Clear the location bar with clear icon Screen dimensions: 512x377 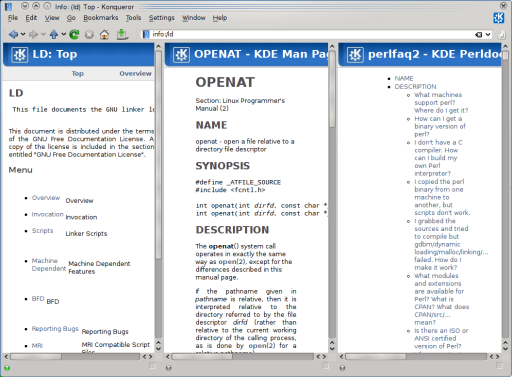479,34
